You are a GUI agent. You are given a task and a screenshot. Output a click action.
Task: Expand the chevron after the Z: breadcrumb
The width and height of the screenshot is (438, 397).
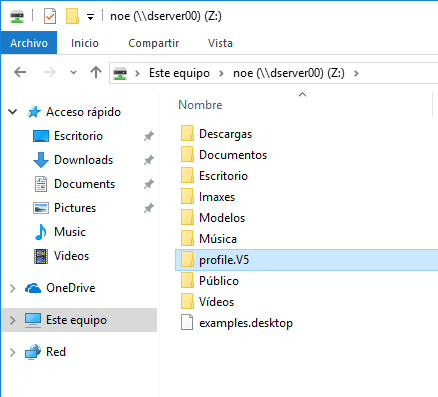(x=356, y=73)
